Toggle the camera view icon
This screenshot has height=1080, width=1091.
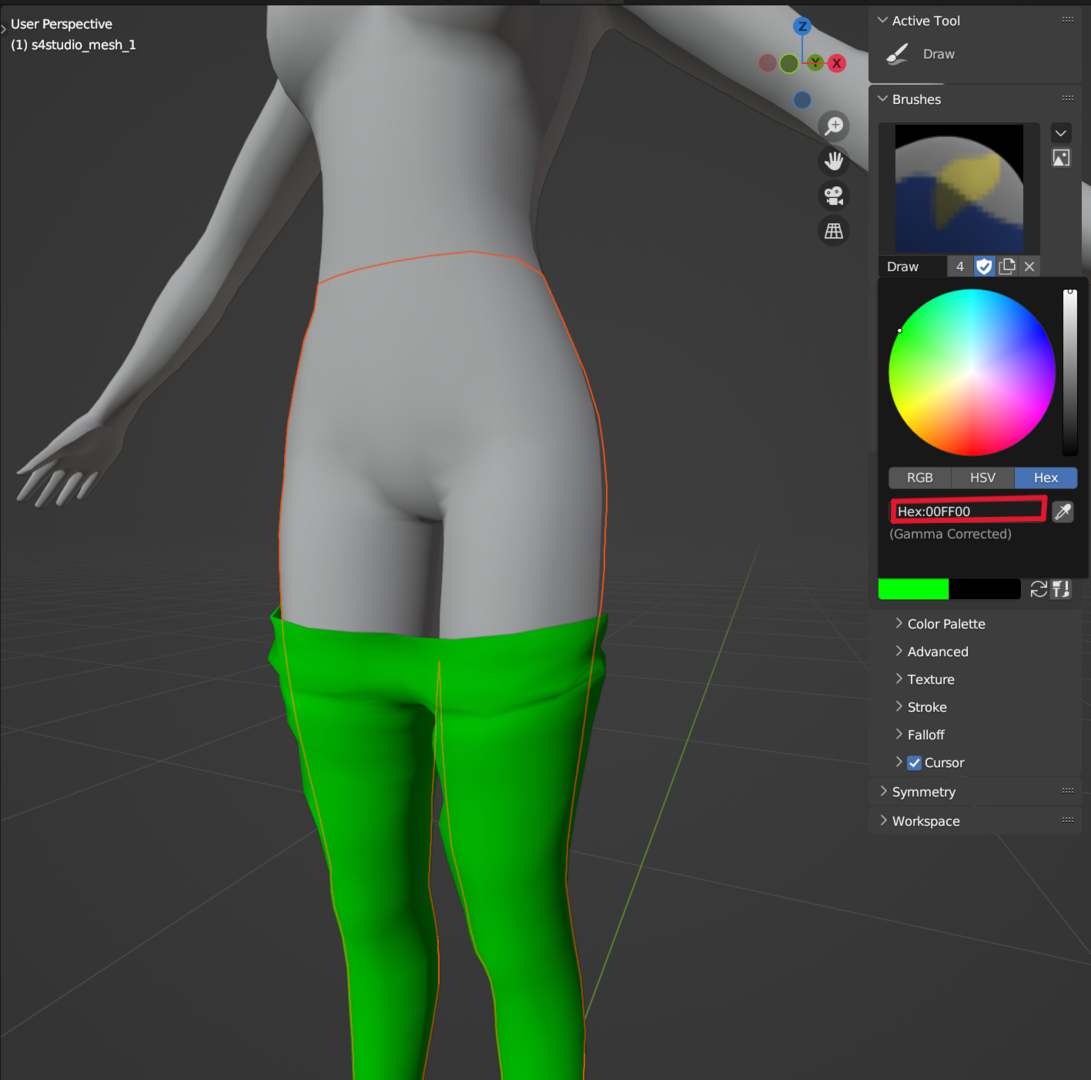point(834,196)
